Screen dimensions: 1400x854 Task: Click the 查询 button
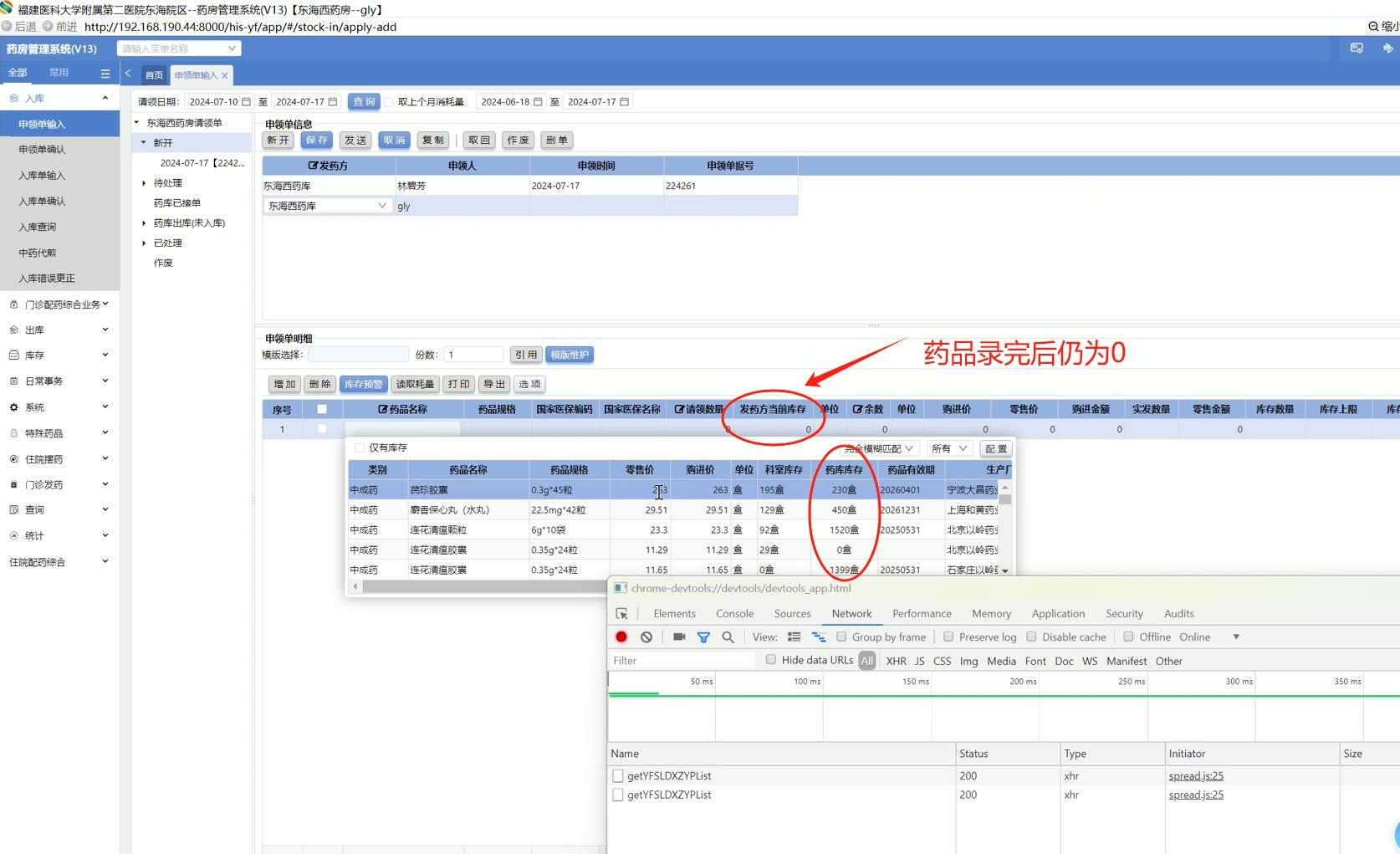364,102
